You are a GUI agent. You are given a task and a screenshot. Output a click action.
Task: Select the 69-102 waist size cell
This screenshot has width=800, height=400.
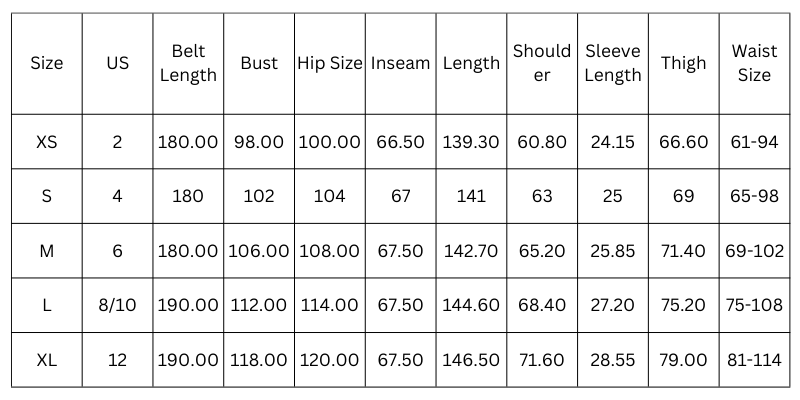(x=754, y=251)
